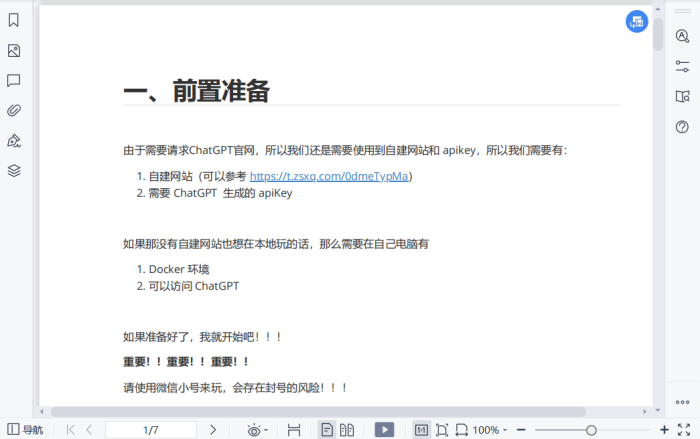This screenshot has height=439, width=700.
Task: Click the blue convert-to-Word floating button
Action: coord(637,22)
